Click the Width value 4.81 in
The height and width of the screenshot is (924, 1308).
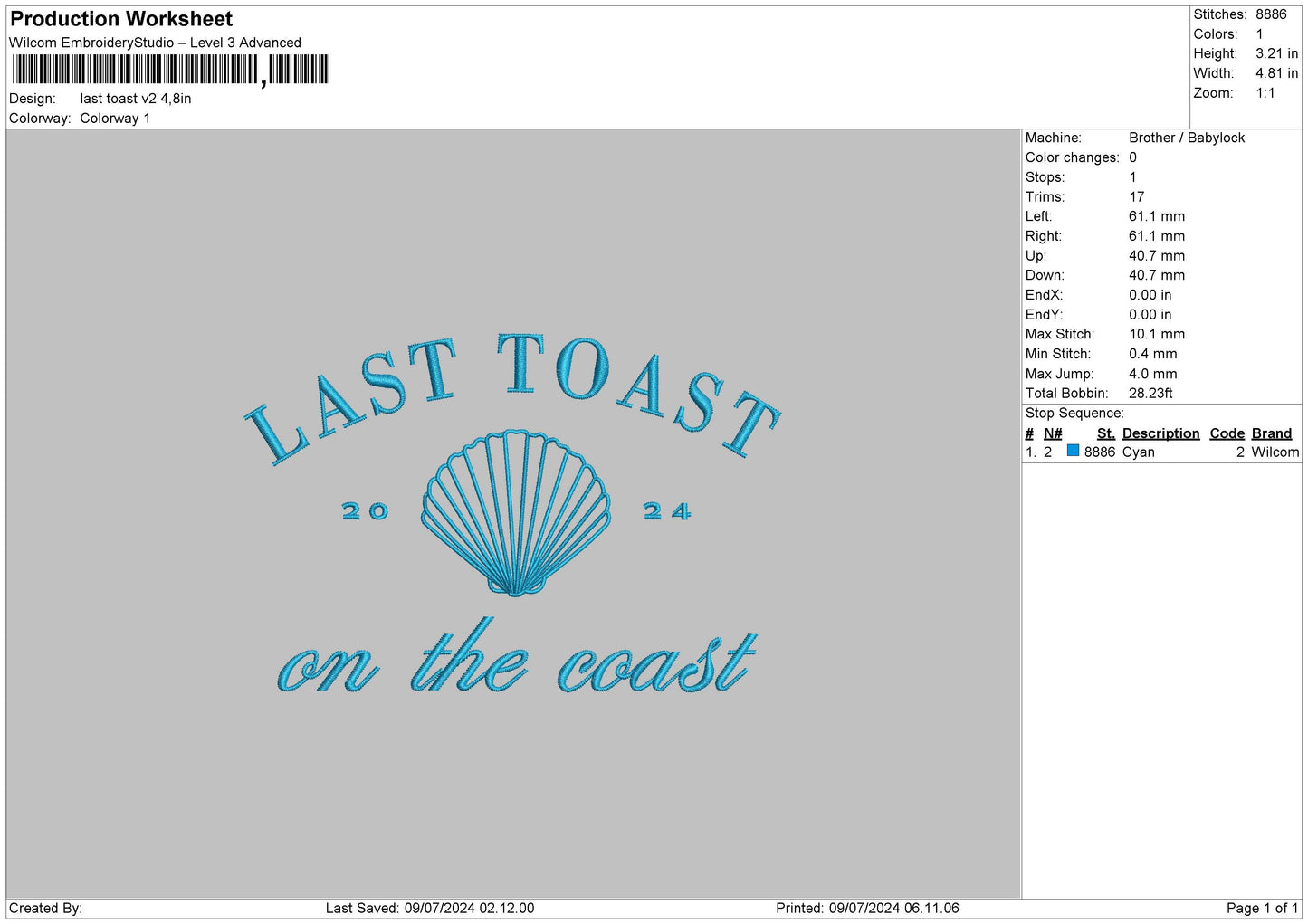coord(1276,73)
